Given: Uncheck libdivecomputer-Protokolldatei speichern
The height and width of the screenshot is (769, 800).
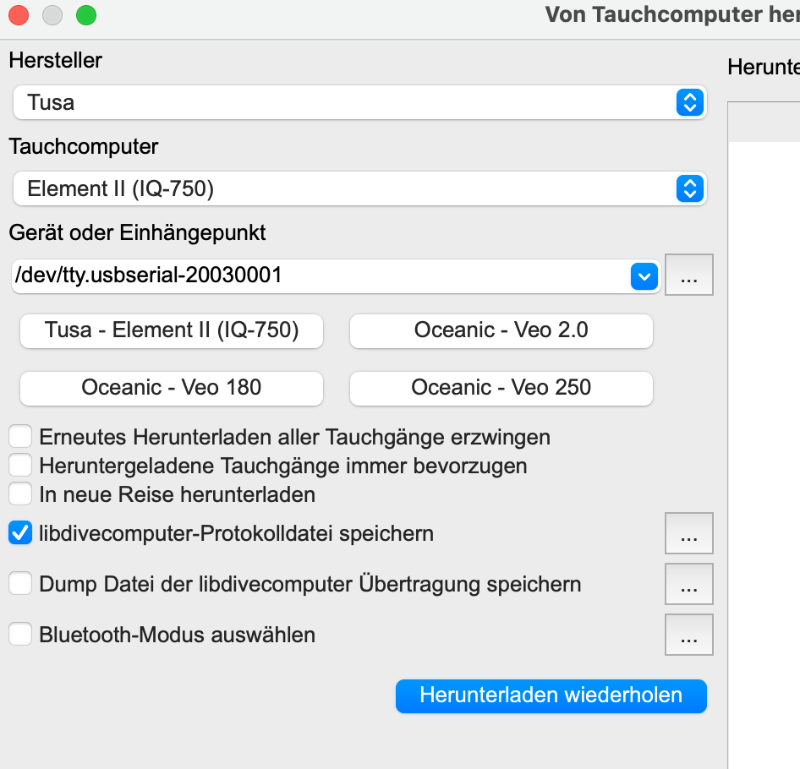Looking at the screenshot, I should coord(20,533).
